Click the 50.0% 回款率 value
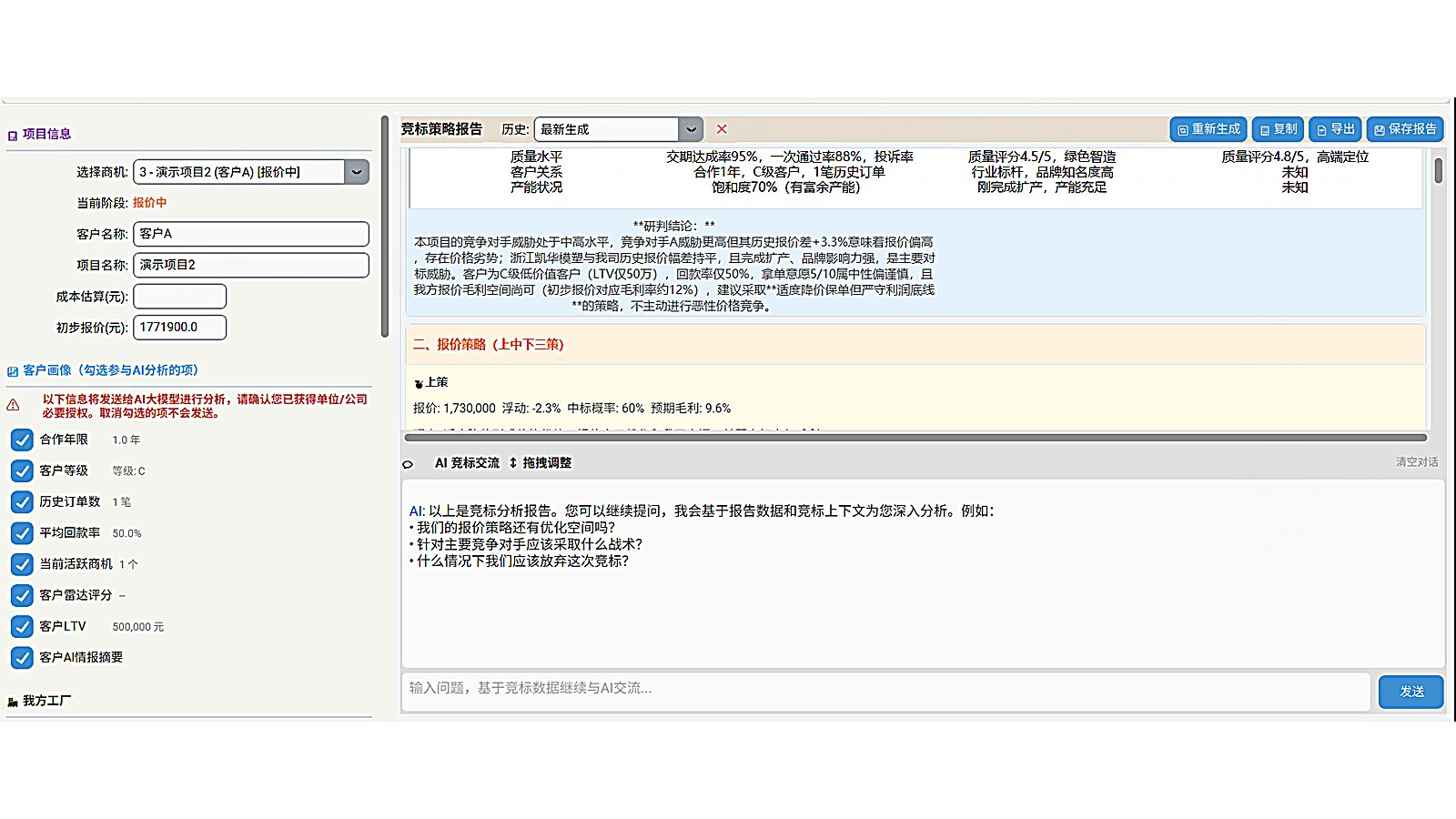 pyautogui.click(x=126, y=533)
